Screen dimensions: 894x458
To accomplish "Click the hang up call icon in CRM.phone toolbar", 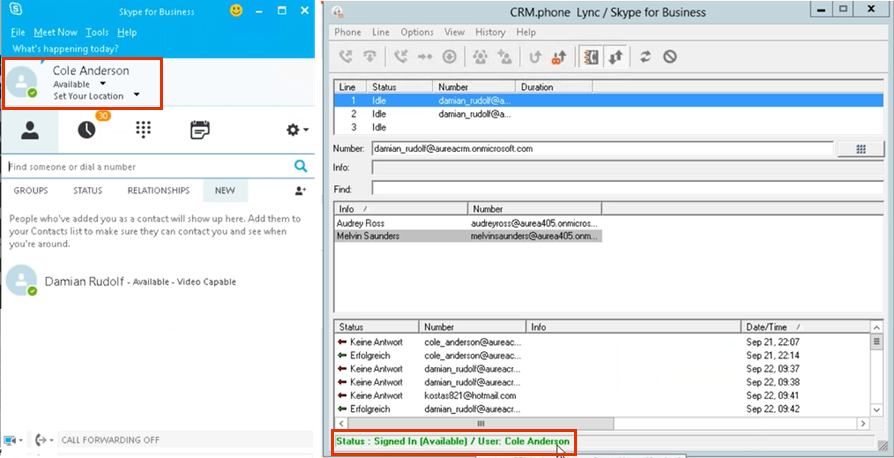I will coord(371,56).
